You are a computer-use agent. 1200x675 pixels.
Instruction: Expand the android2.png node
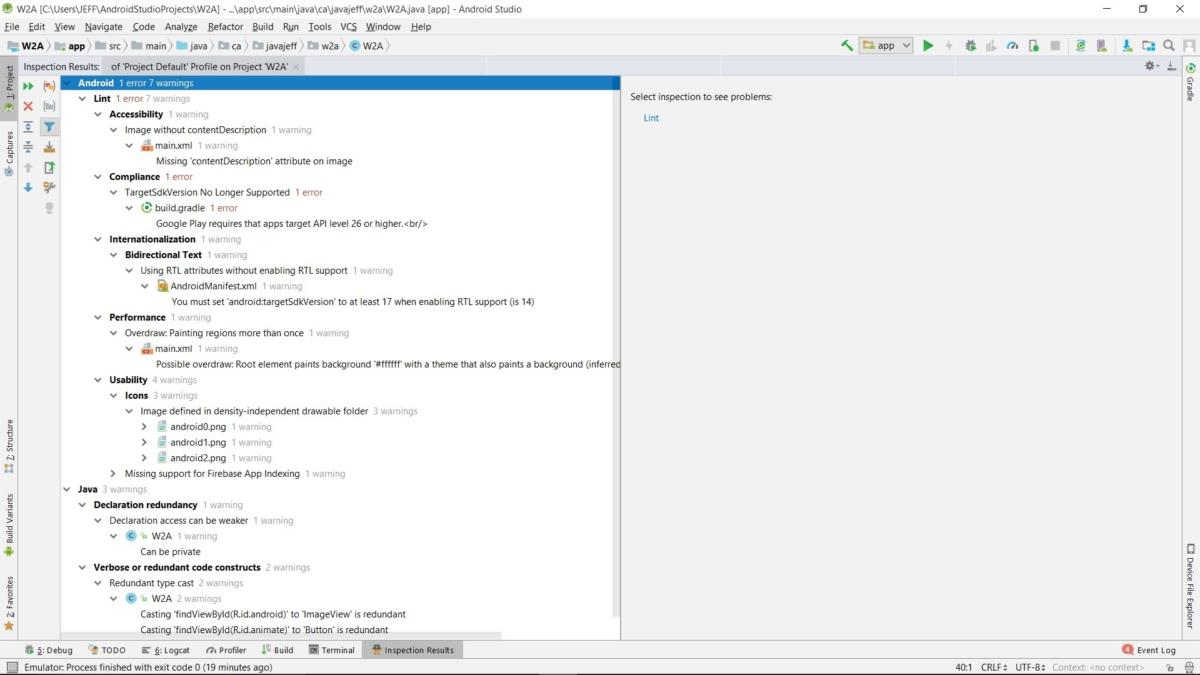click(145, 458)
